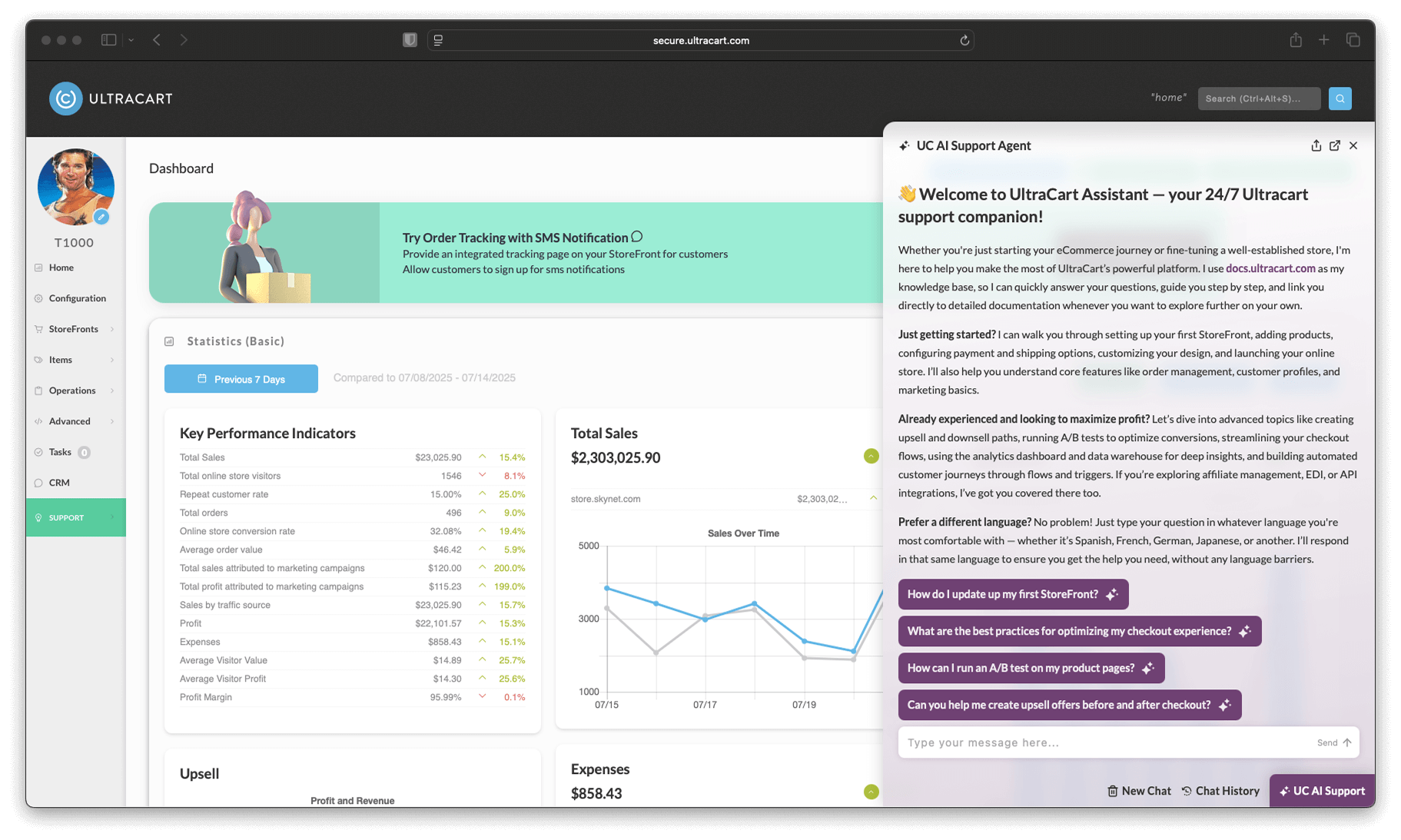Click the A/B test on product pages suggestion

pos(1031,668)
